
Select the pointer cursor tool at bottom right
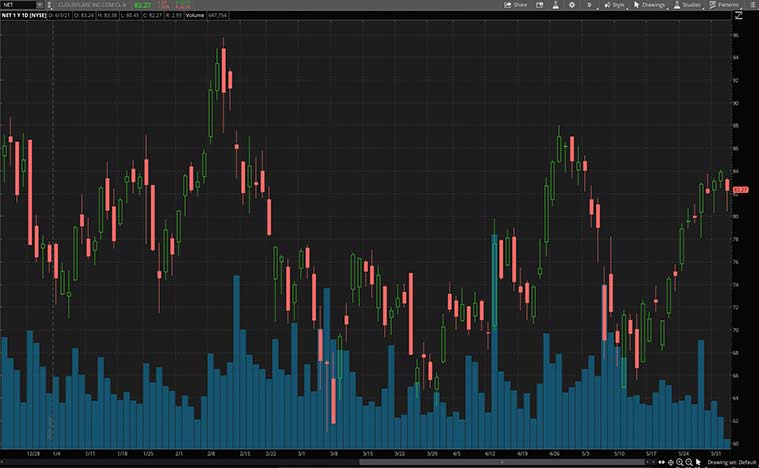pos(698,462)
